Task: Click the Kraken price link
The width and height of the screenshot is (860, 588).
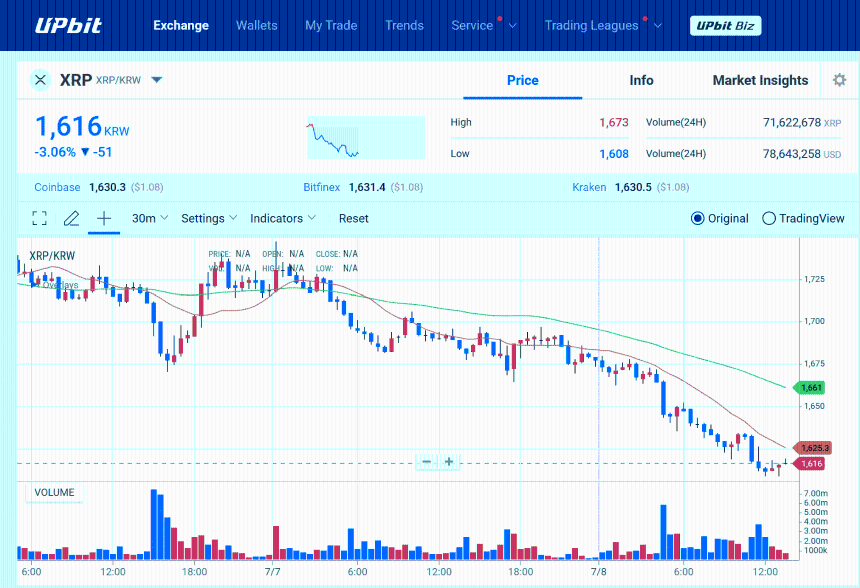Action: click(589, 187)
